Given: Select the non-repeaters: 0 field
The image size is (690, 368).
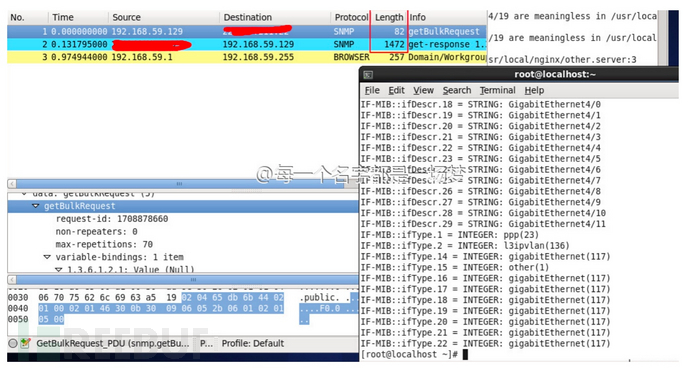Looking at the screenshot, I should coord(96,232).
